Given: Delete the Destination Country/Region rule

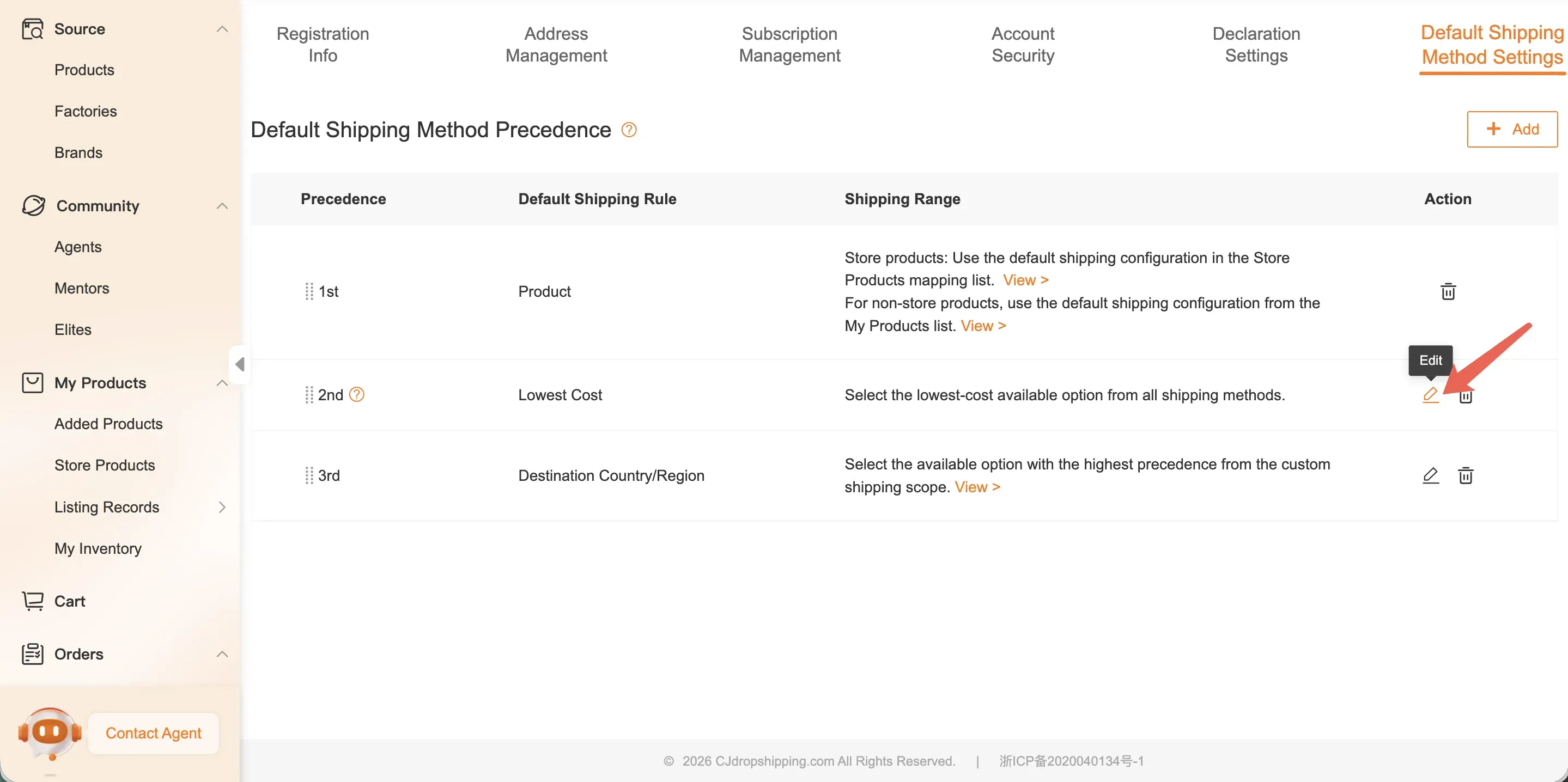Looking at the screenshot, I should (x=1466, y=475).
